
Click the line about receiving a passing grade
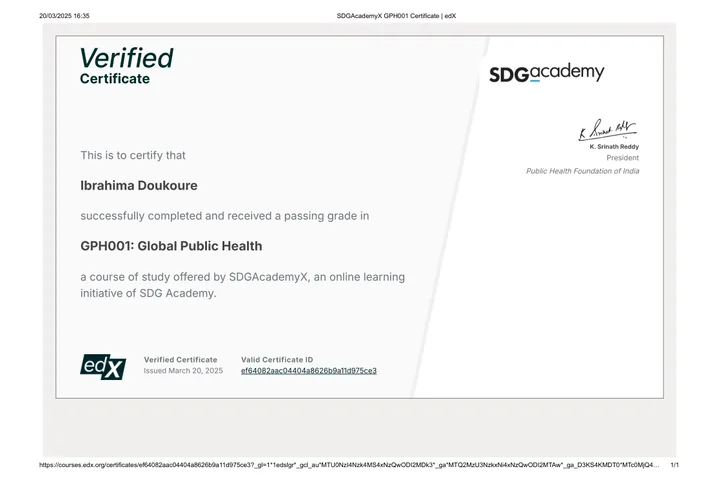click(x=225, y=216)
